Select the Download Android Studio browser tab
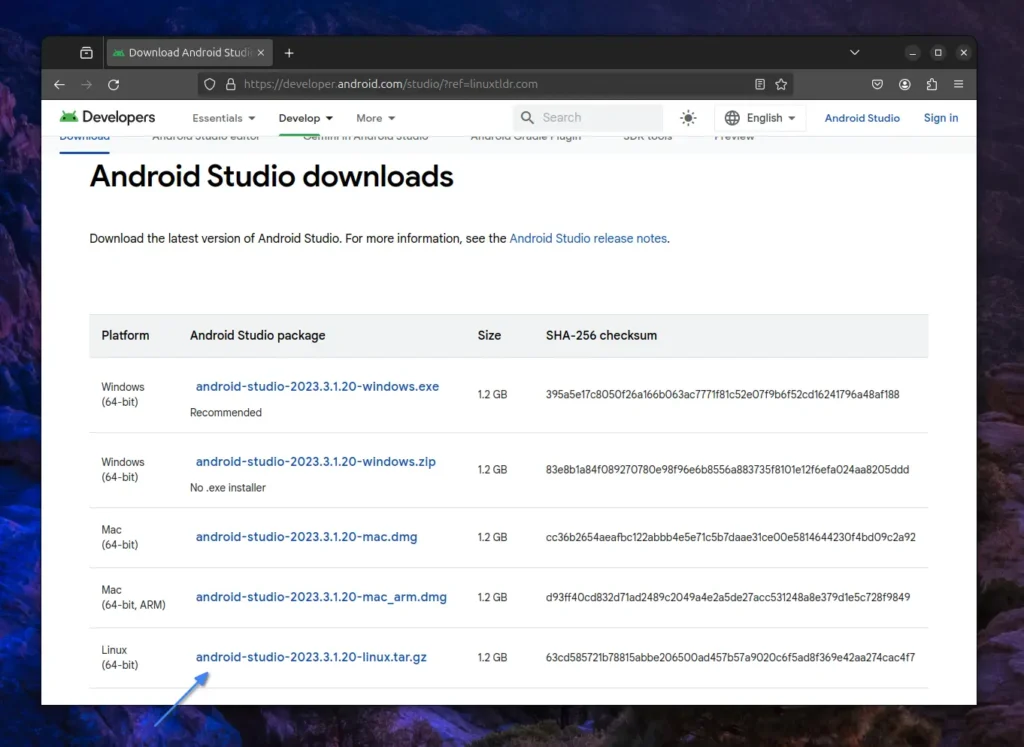This screenshot has width=1024, height=747. pos(189,53)
